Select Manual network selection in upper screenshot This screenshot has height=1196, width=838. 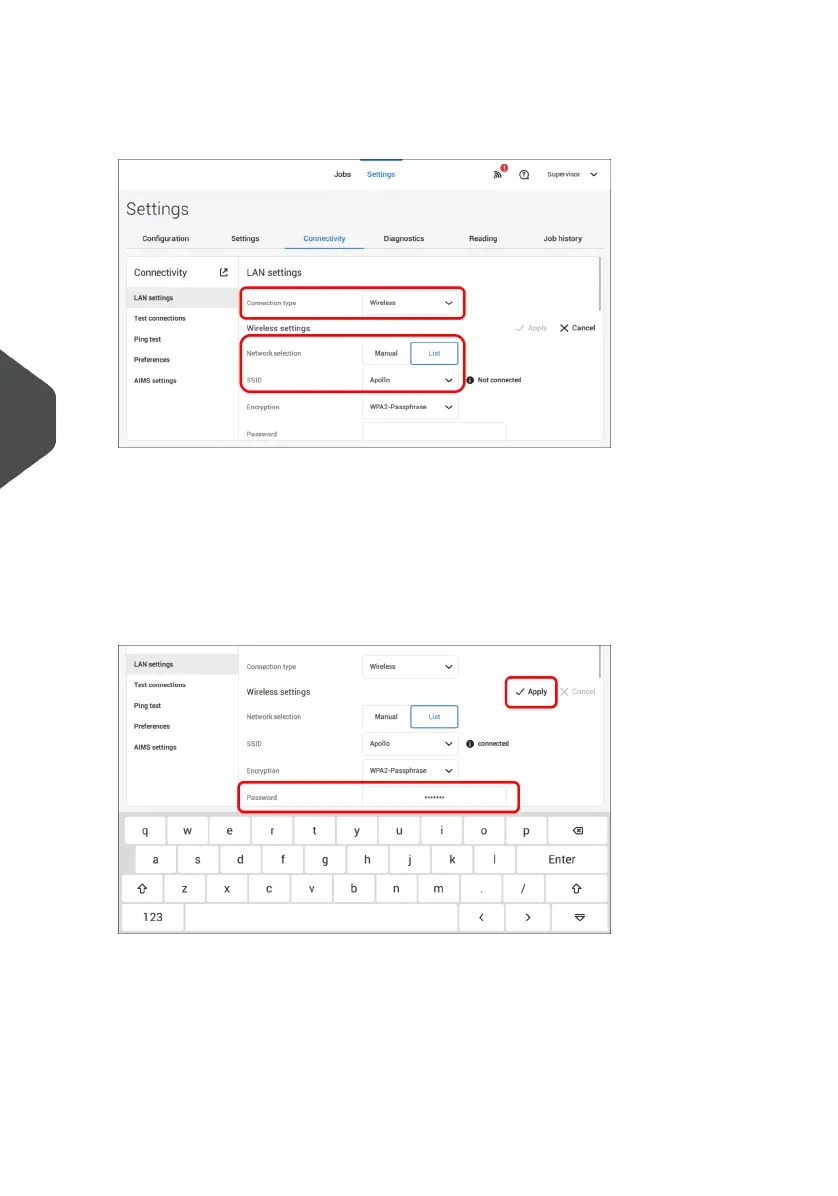386,353
